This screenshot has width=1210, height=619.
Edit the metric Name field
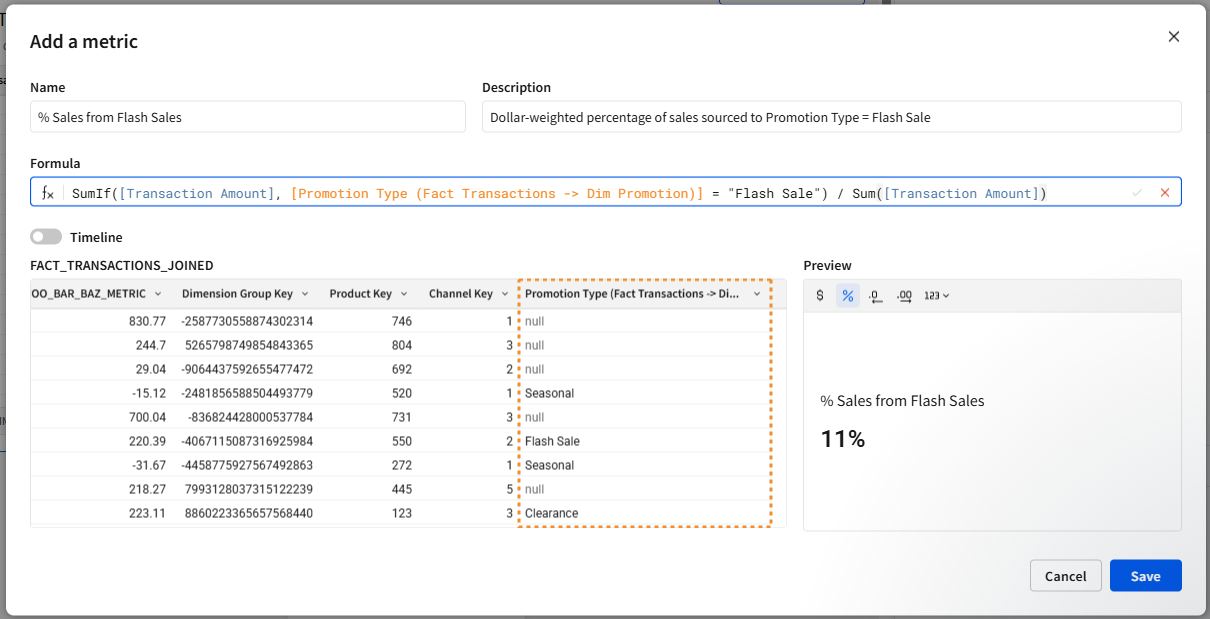[248, 117]
